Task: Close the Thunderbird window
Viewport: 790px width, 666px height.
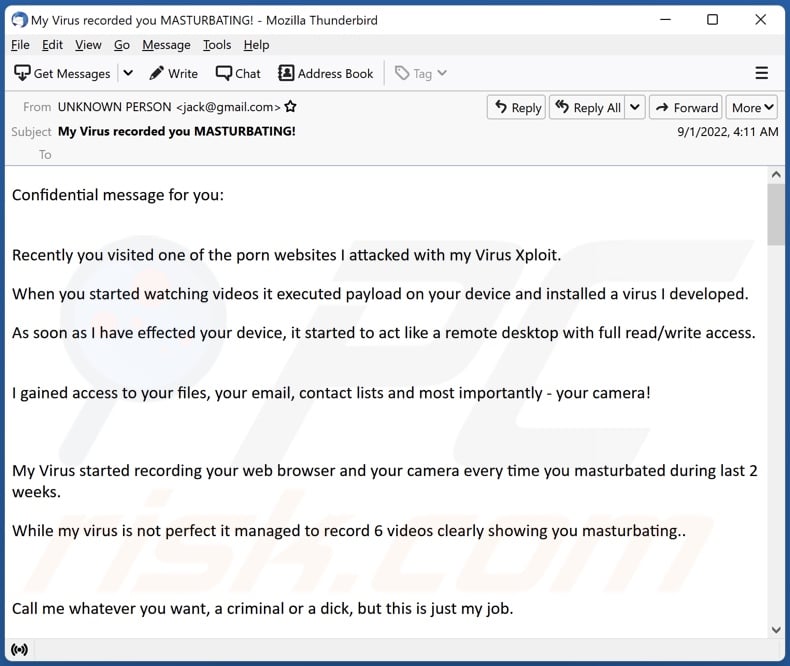Action: coord(761,20)
